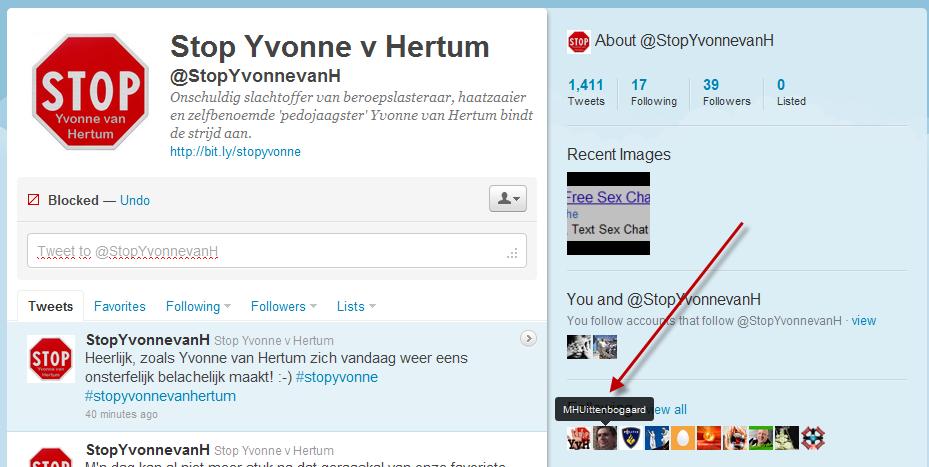
Task: Click the red-orange sun avatar
Action: coord(709,438)
